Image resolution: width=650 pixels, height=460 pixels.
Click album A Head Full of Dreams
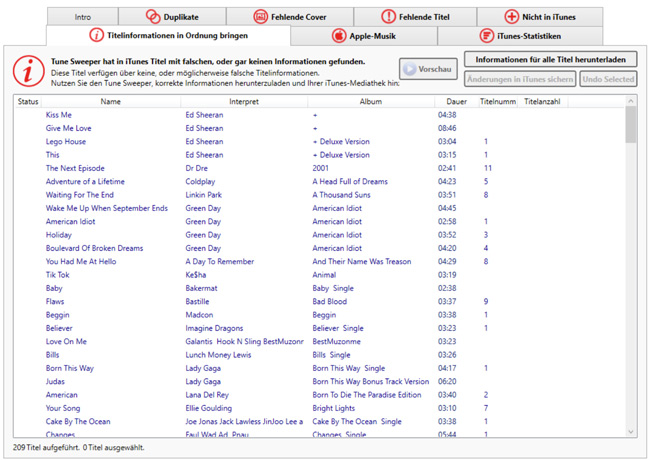pos(350,181)
